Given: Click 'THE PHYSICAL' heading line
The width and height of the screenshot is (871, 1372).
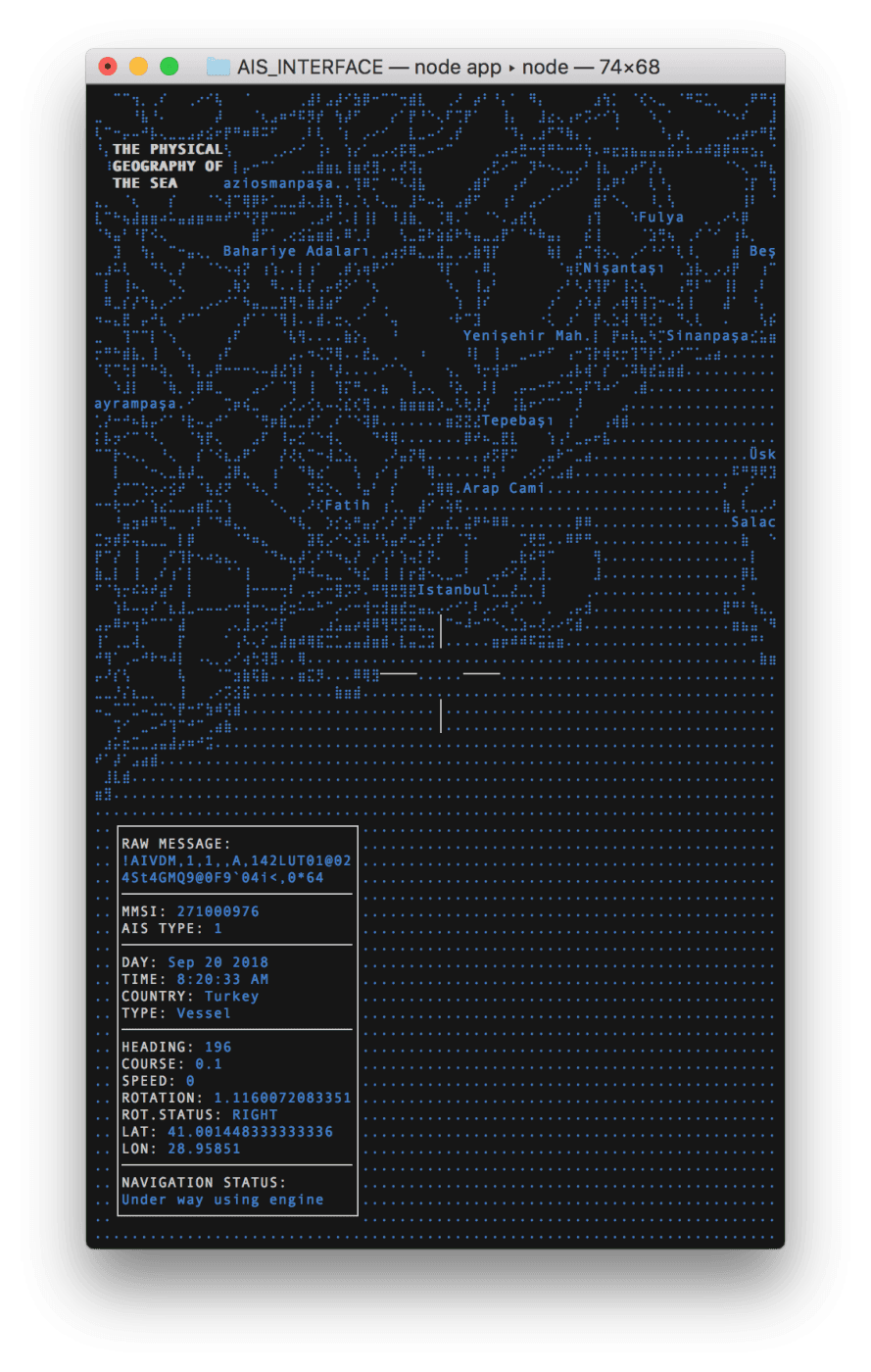Looking at the screenshot, I should [168, 149].
